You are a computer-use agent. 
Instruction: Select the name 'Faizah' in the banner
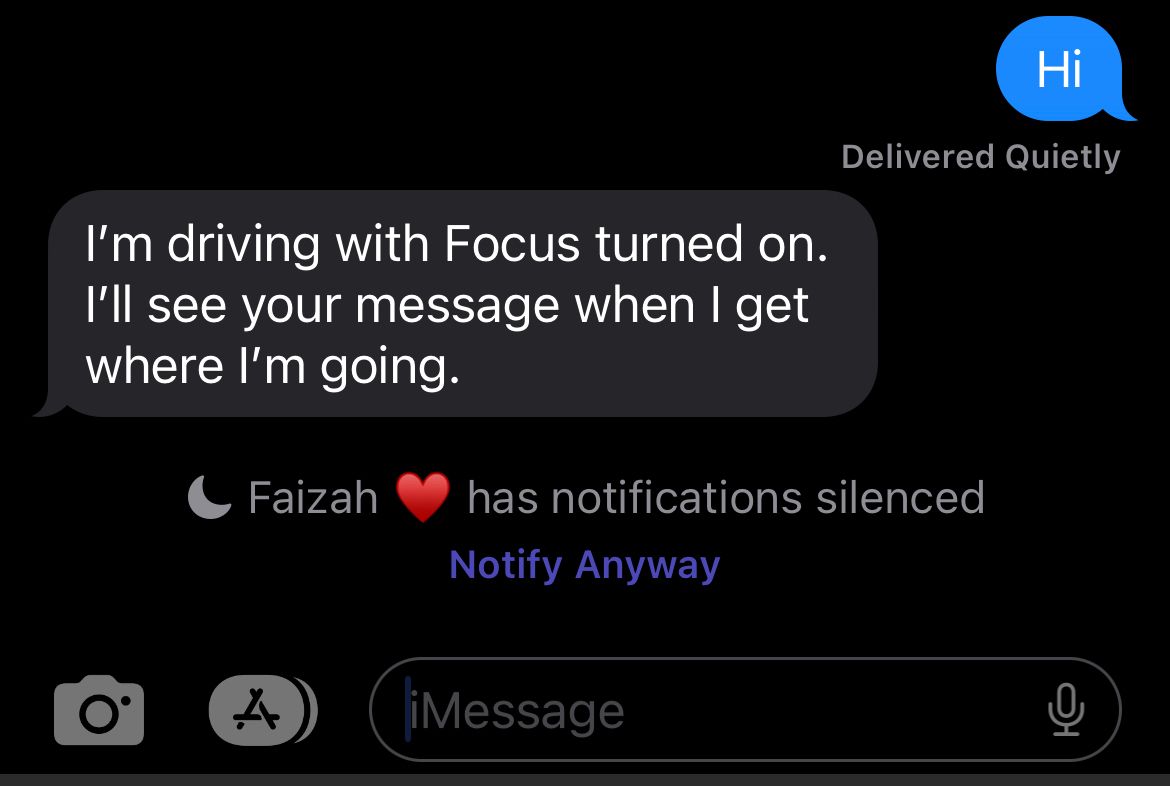click(x=310, y=496)
